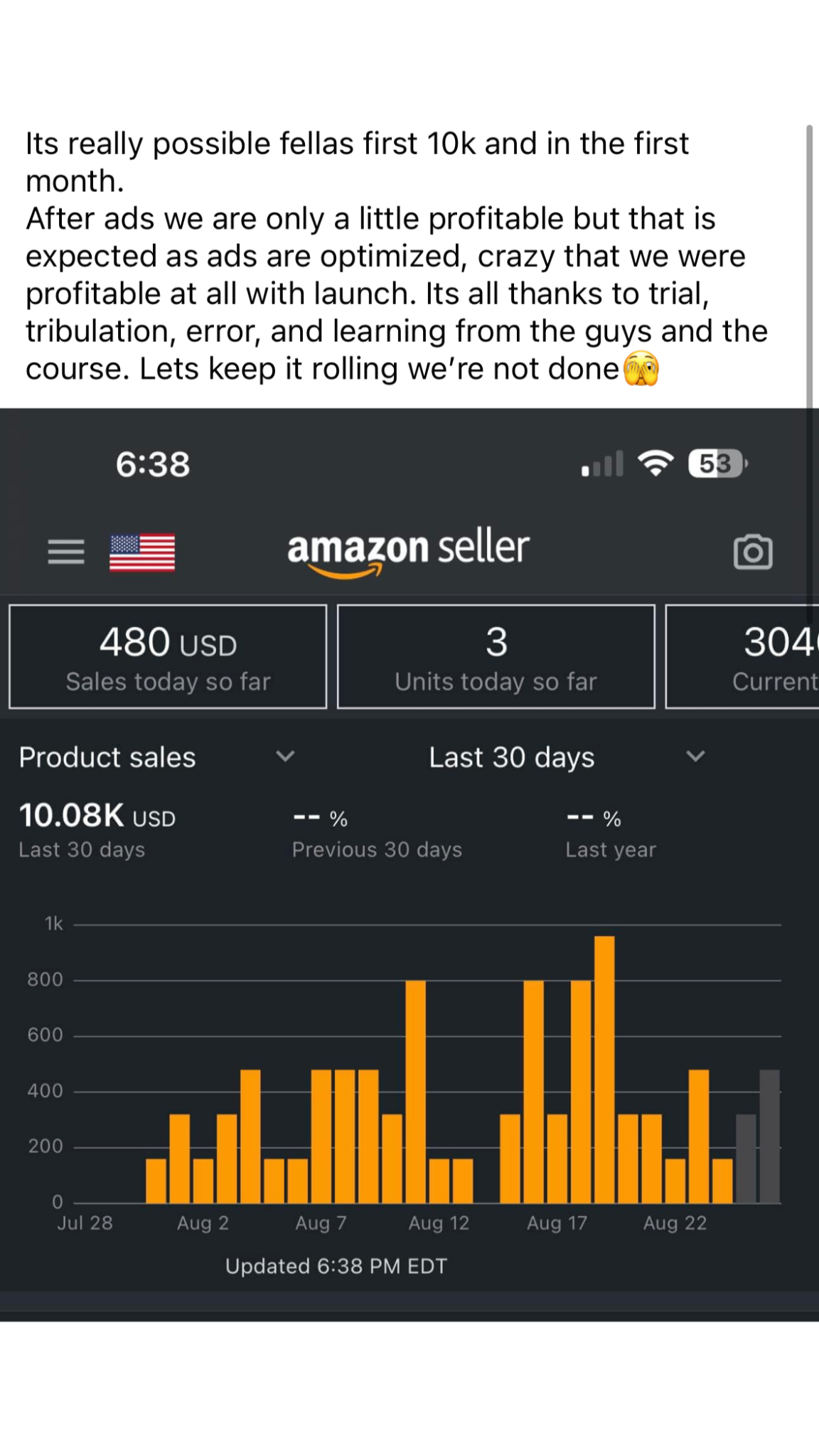Expand the Product sales dropdown

285,756
